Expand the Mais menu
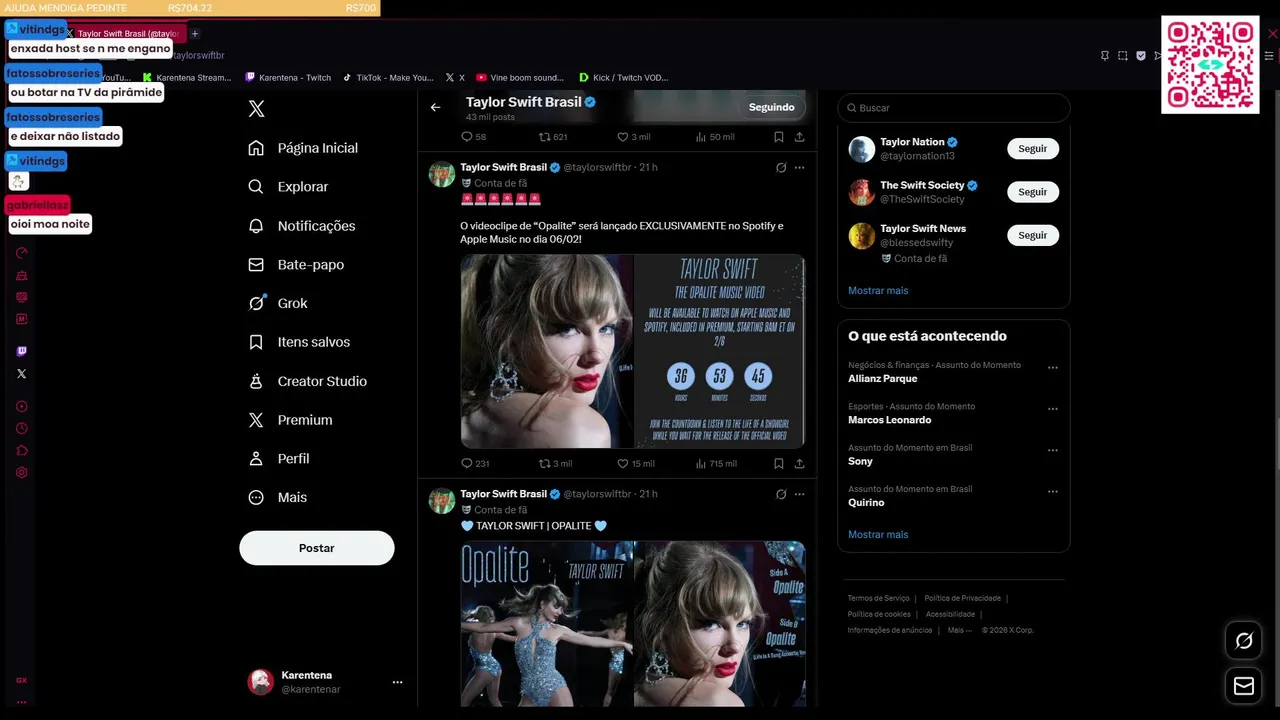Screen dimensions: 1280x720 (x=277, y=497)
